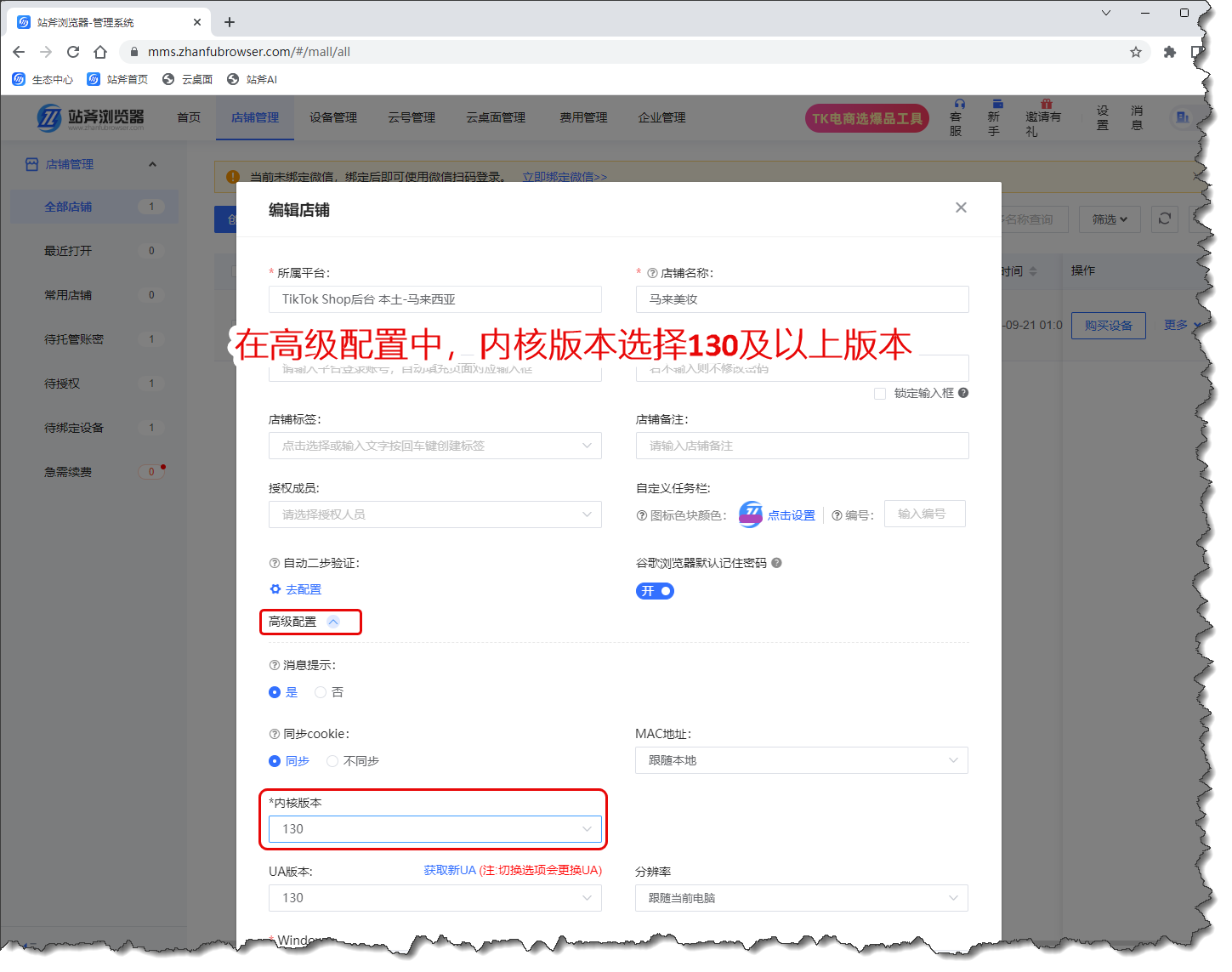Check the 锁定输入框 checkbox
Image resolution: width=1232 pixels, height=972 pixels.
(880, 394)
